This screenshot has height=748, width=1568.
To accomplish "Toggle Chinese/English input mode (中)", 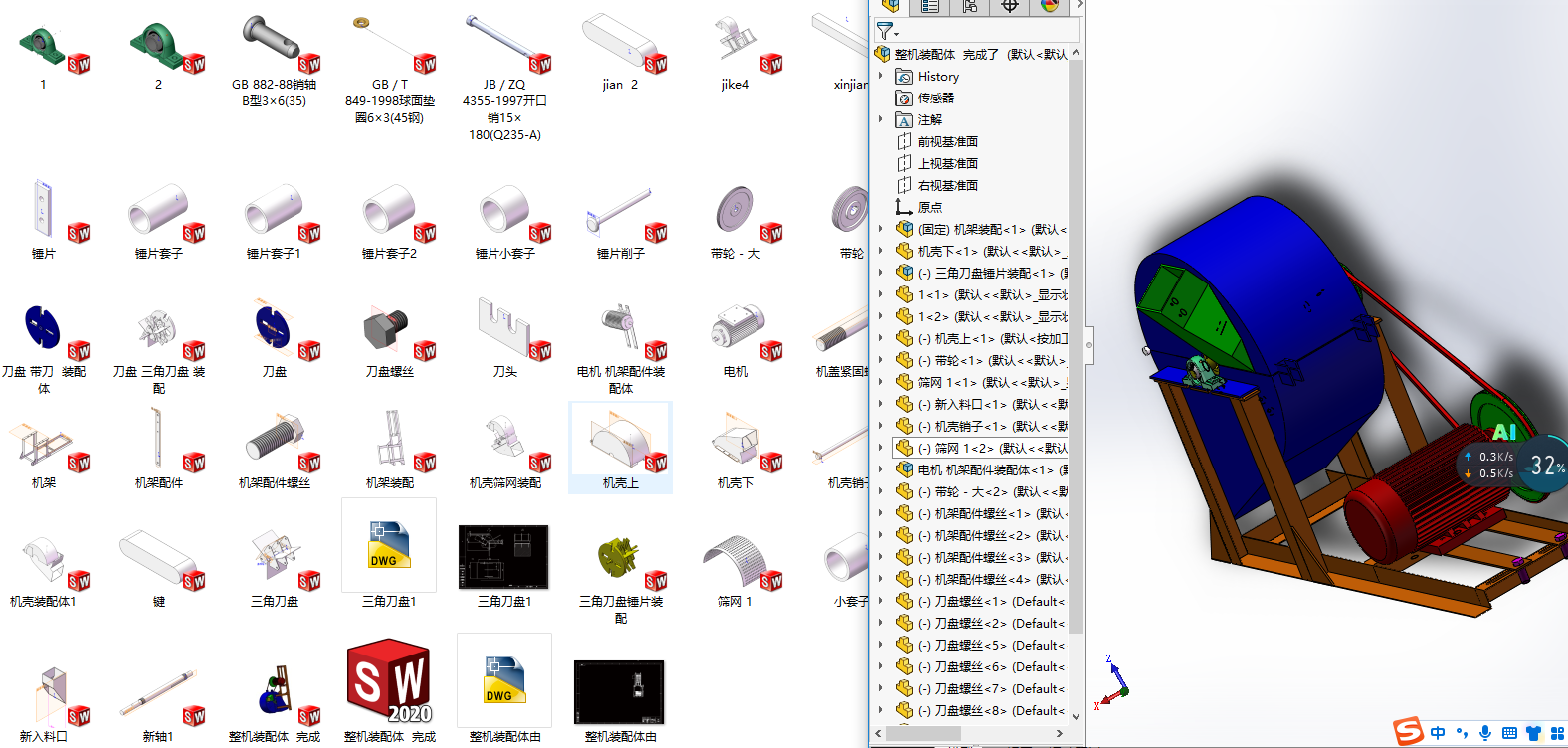I will coord(1438,733).
